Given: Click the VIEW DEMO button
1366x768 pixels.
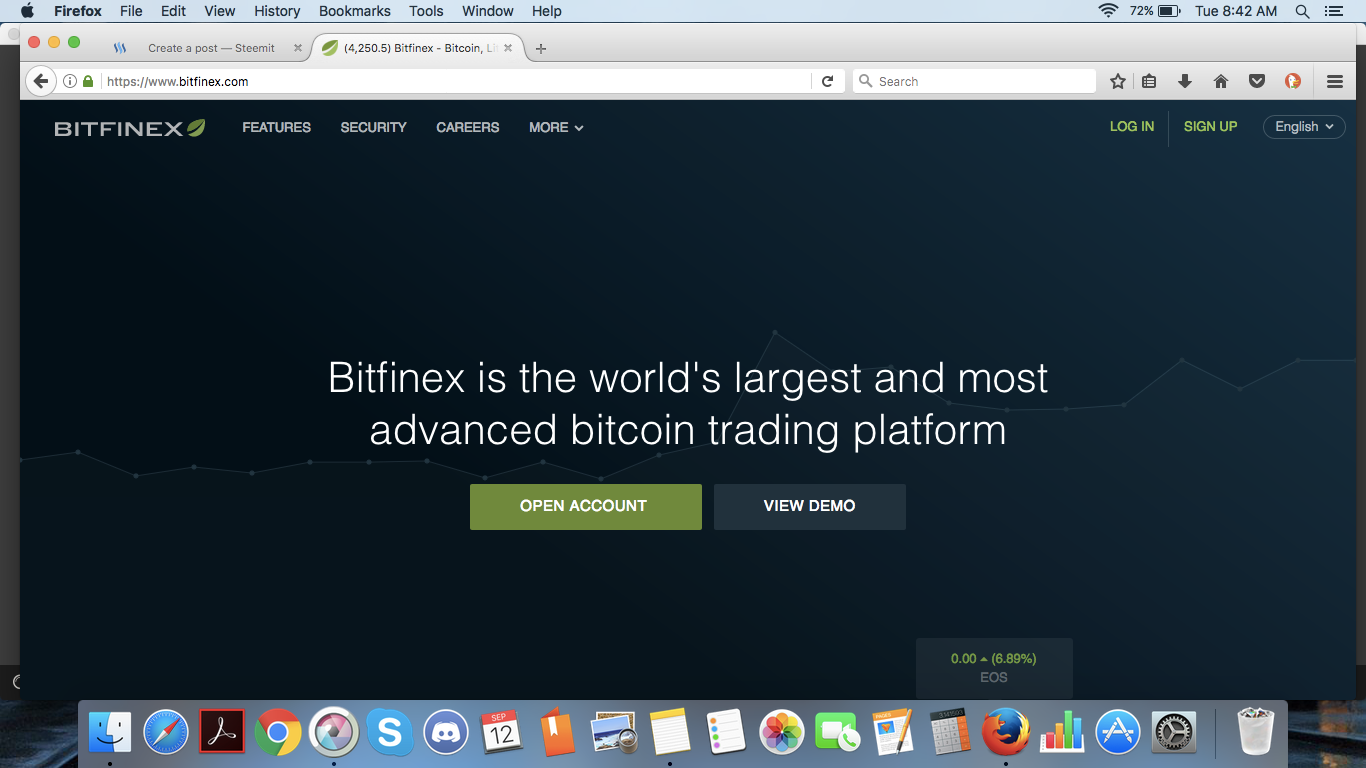Looking at the screenshot, I should pos(810,506).
